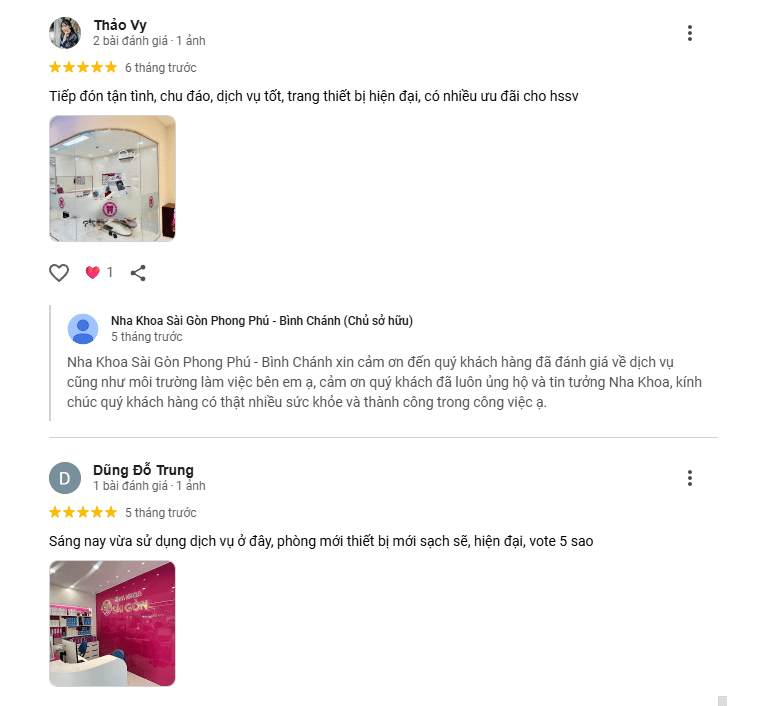Image resolution: width=767 pixels, height=706 pixels.
Task: Click the pink heart reaction count
Action: pos(99,272)
